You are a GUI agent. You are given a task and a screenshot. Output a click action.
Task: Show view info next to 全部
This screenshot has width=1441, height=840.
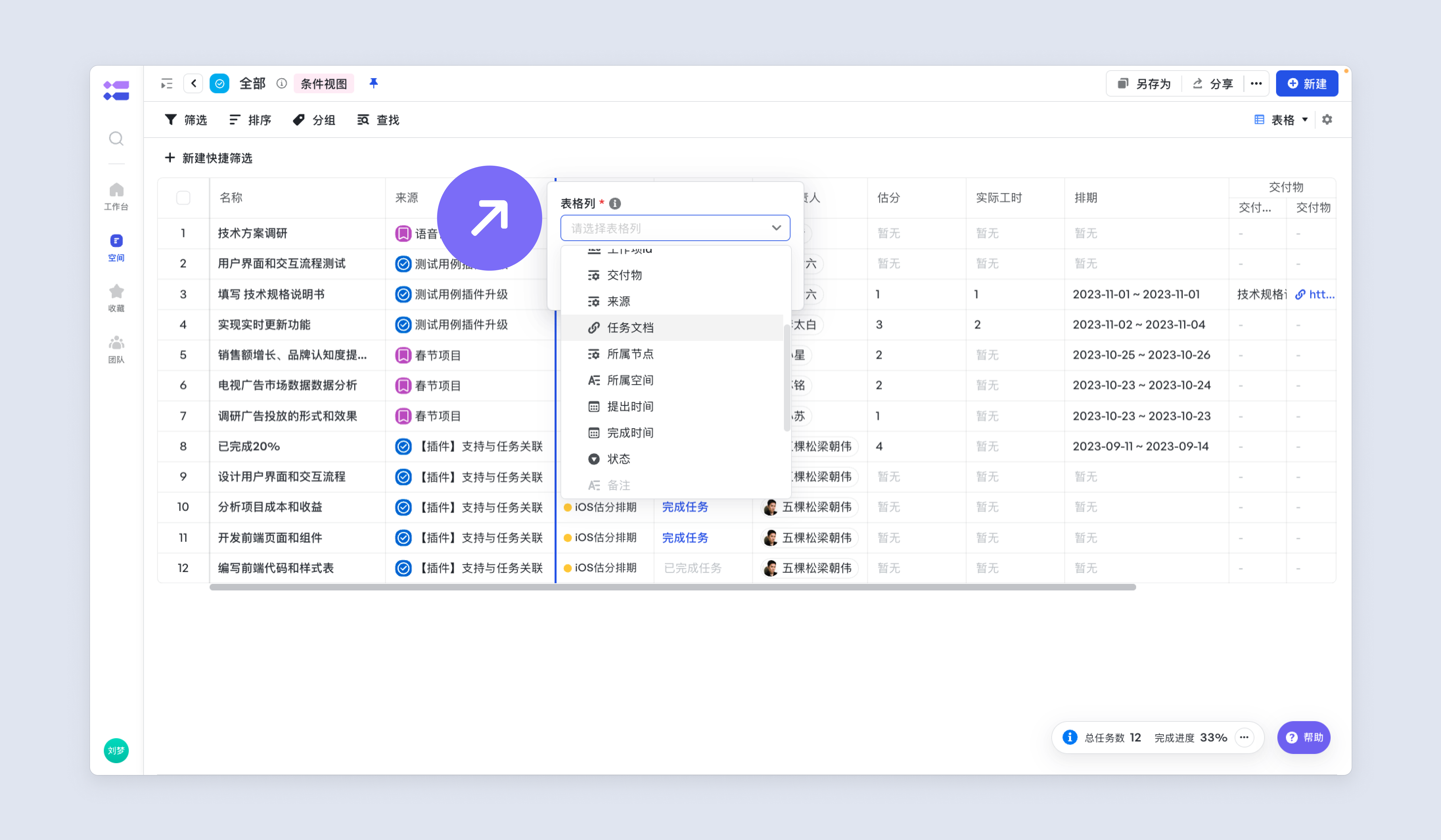(281, 83)
